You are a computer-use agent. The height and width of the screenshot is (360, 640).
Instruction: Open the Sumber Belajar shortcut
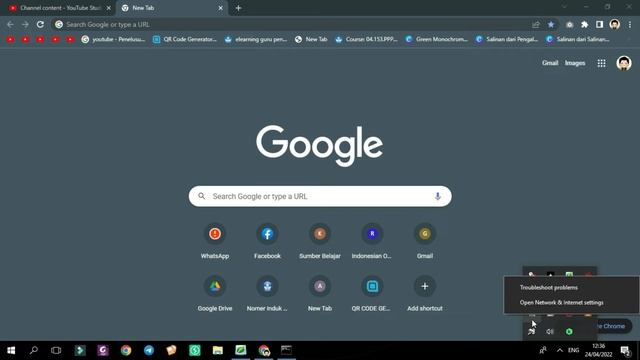coord(320,242)
